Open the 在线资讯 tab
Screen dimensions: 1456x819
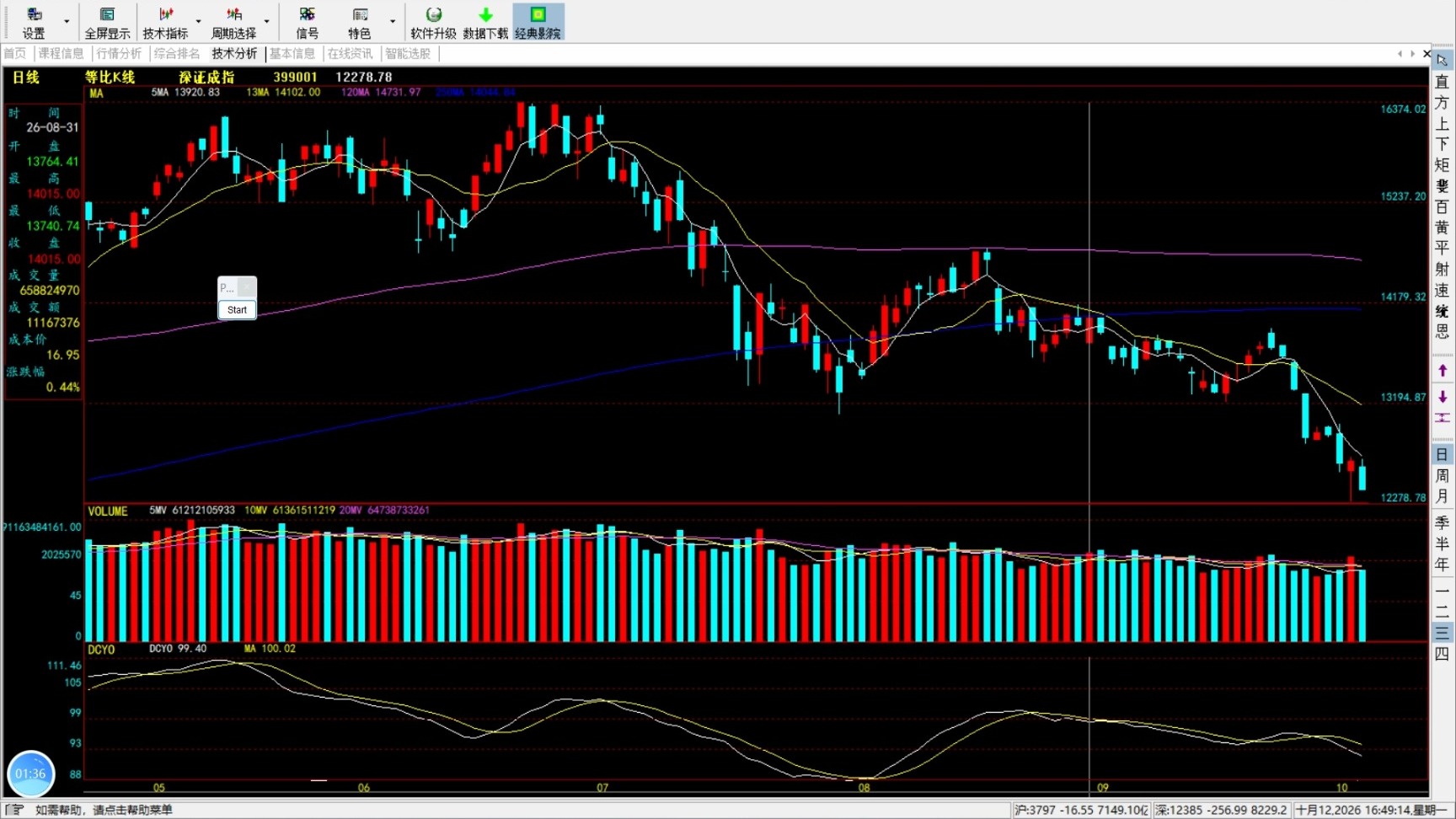(x=350, y=53)
